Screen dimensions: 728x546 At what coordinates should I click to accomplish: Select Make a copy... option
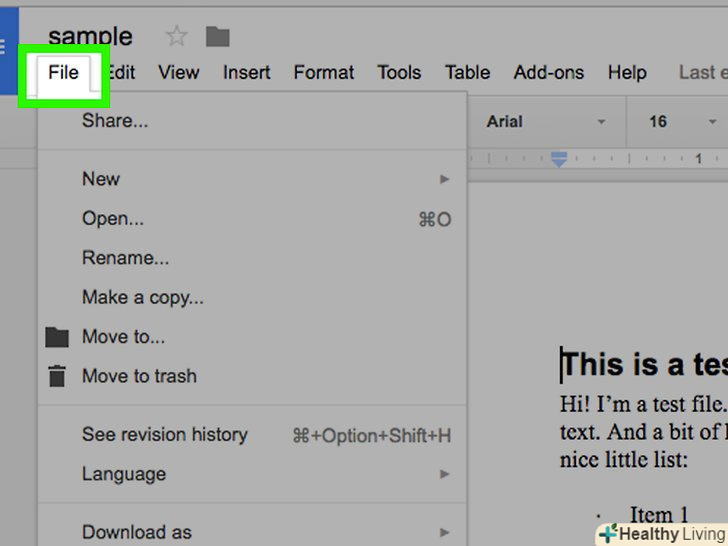(x=252, y=297)
